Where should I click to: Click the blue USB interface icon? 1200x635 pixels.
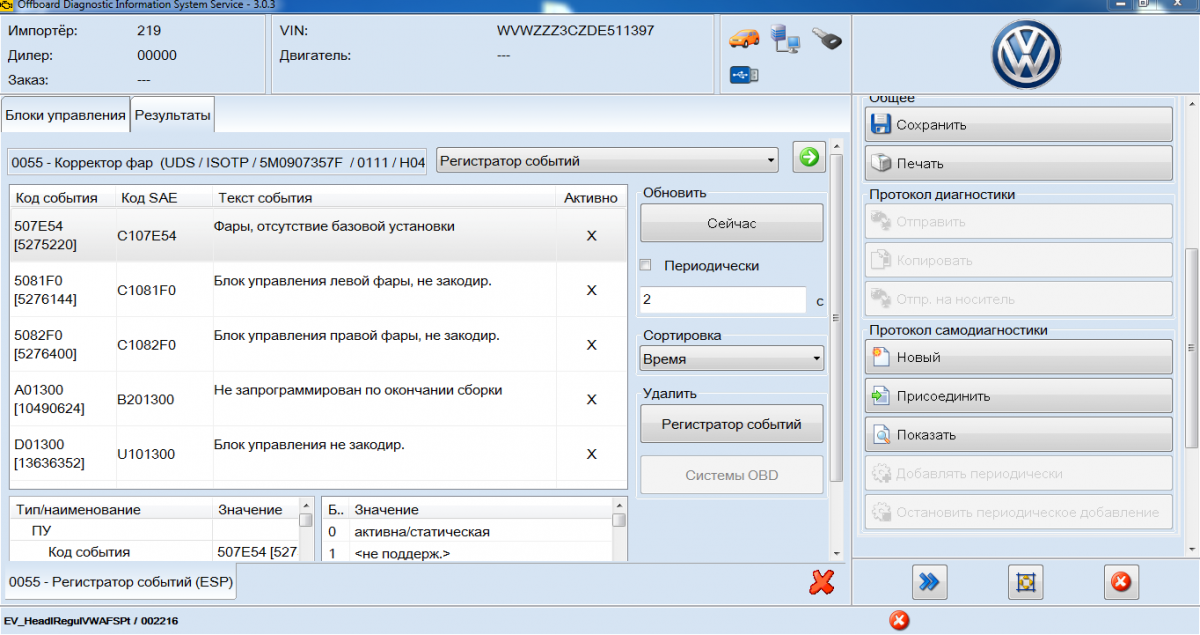[745, 75]
